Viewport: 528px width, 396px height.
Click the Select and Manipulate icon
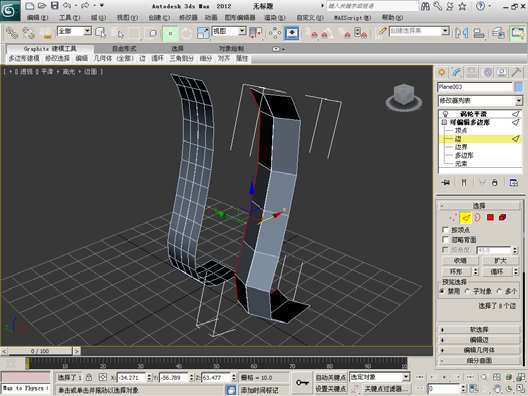(275, 33)
